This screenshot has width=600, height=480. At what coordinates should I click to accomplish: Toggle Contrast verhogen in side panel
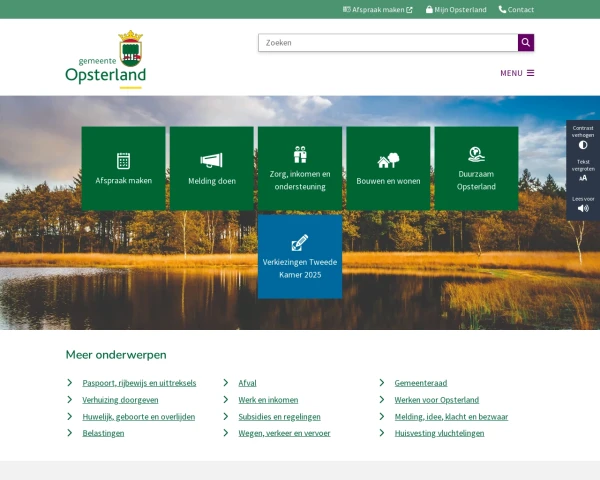point(583,137)
